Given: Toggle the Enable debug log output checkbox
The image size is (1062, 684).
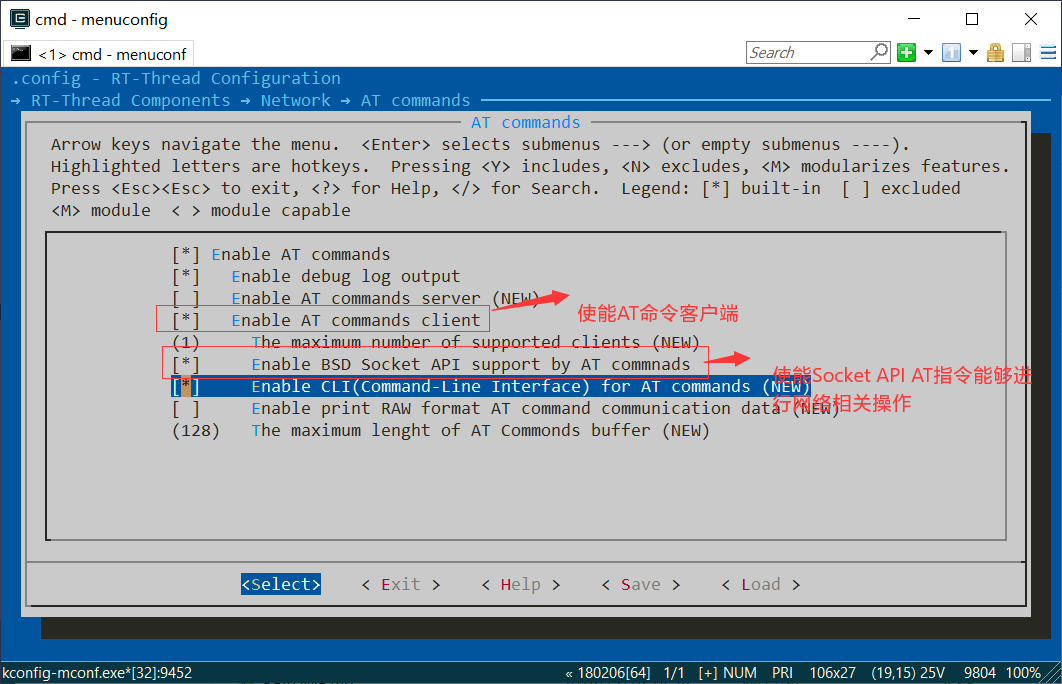Looking at the screenshot, I should coord(186,276).
